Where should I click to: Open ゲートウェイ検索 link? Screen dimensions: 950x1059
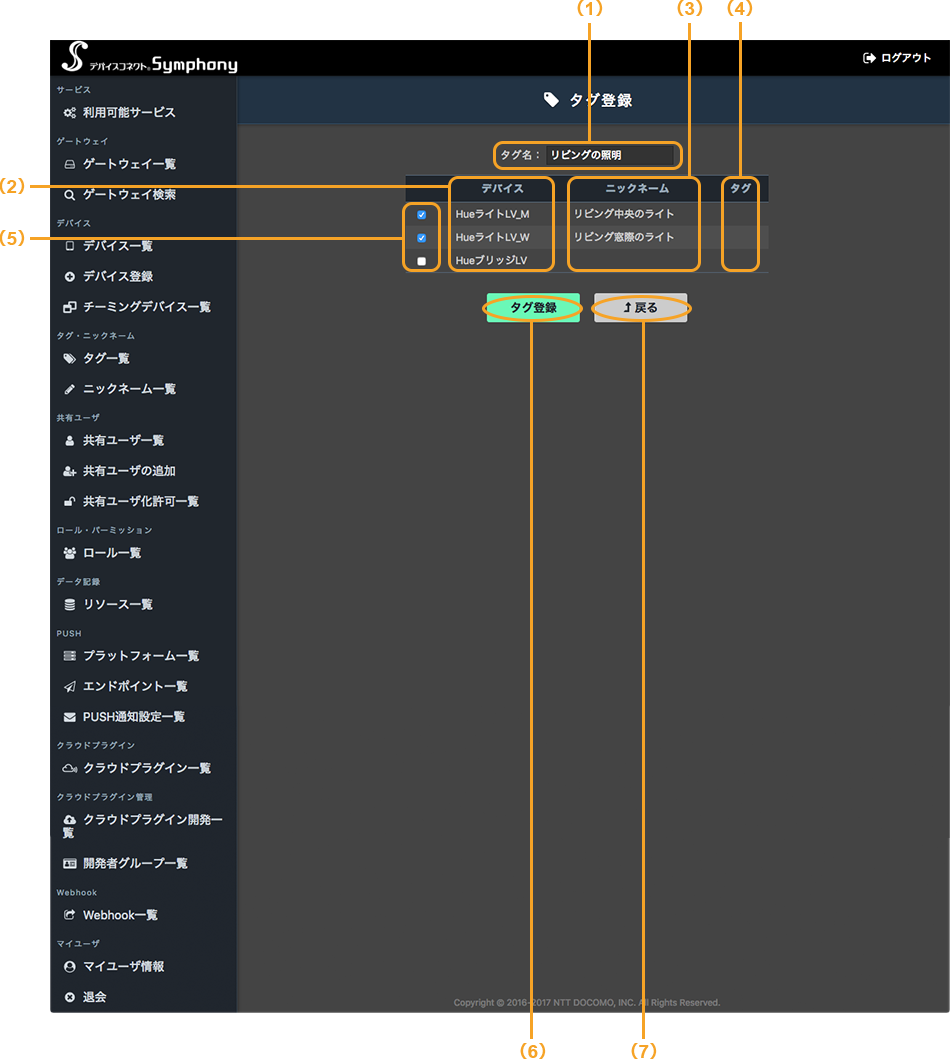[x=129, y=195]
